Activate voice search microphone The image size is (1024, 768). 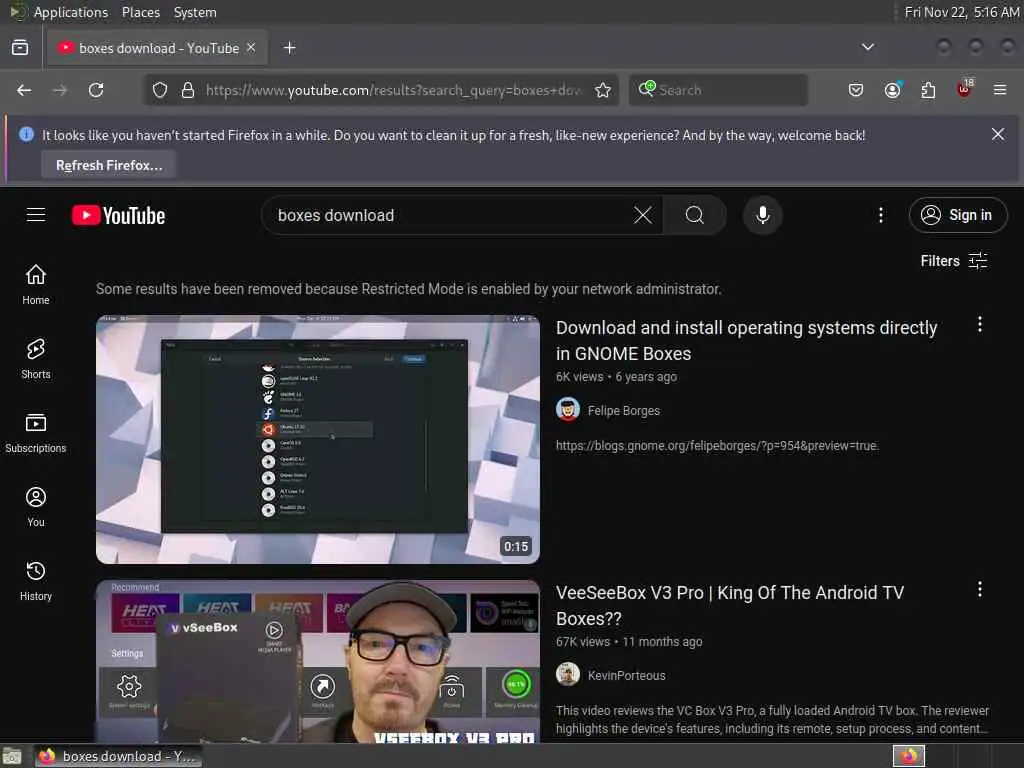pos(762,215)
